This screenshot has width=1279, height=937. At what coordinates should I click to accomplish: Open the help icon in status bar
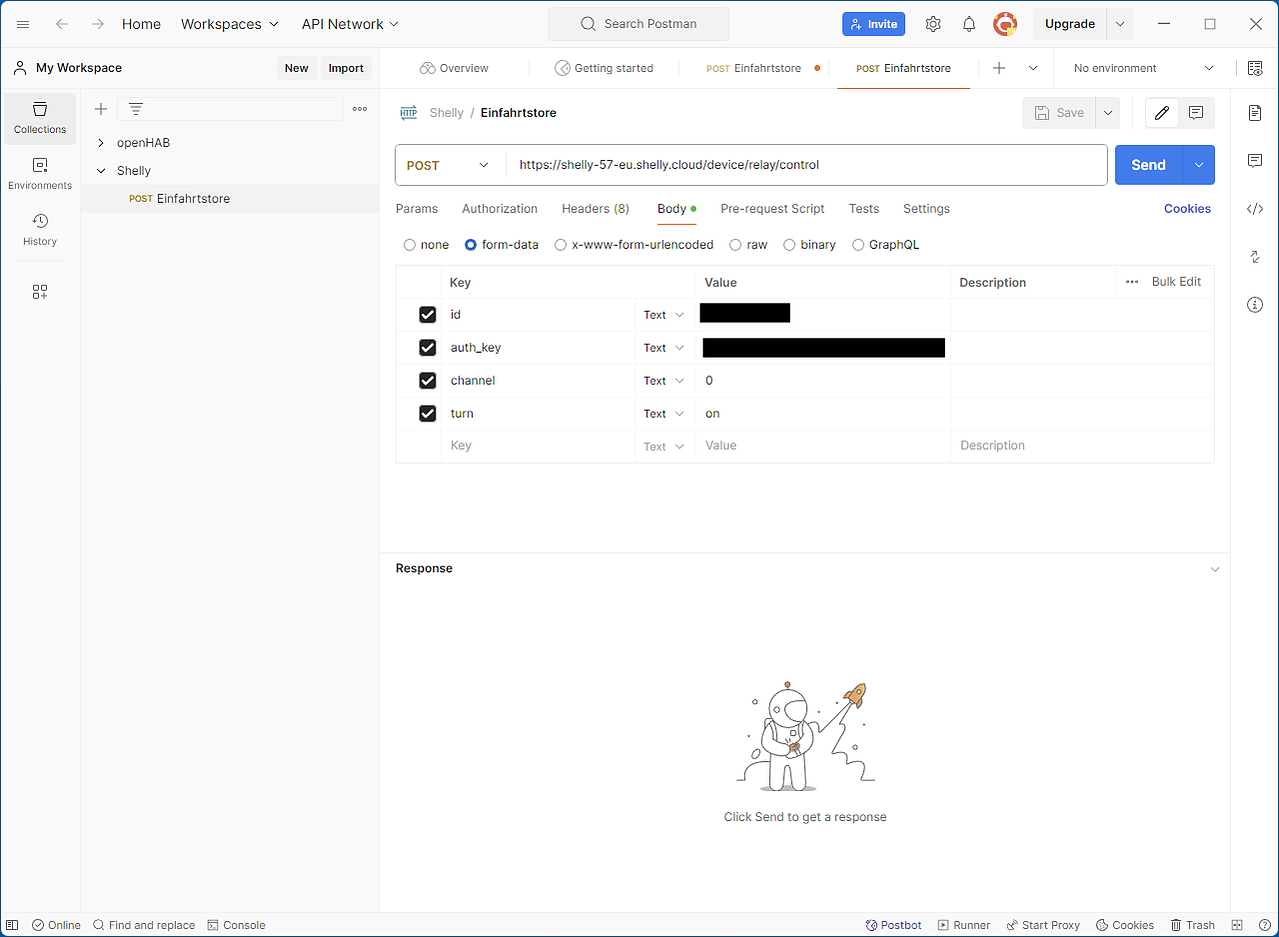click(1264, 925)
